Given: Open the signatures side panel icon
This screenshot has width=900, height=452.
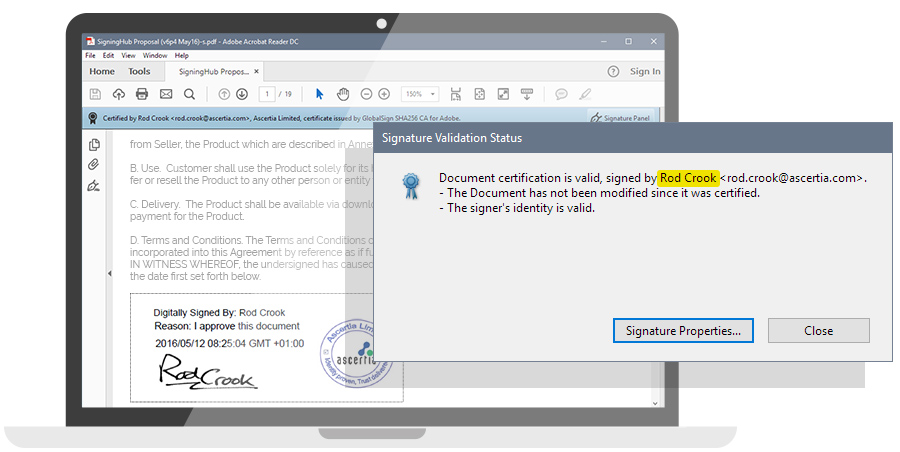Looking at the screenshot, I should 94,186.
